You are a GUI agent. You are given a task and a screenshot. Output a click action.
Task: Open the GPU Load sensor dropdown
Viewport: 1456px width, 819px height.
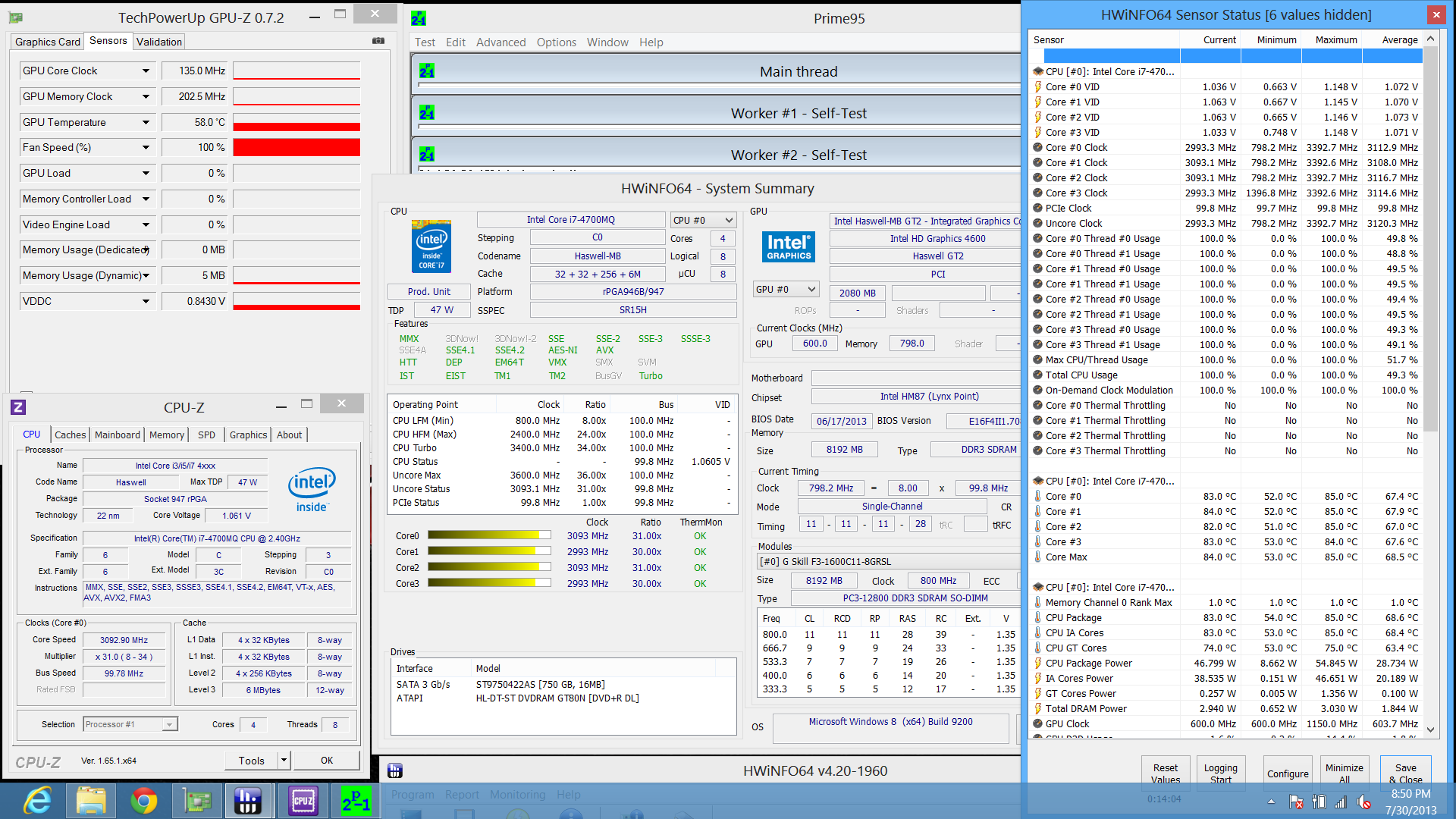click(x=146, y=173)
